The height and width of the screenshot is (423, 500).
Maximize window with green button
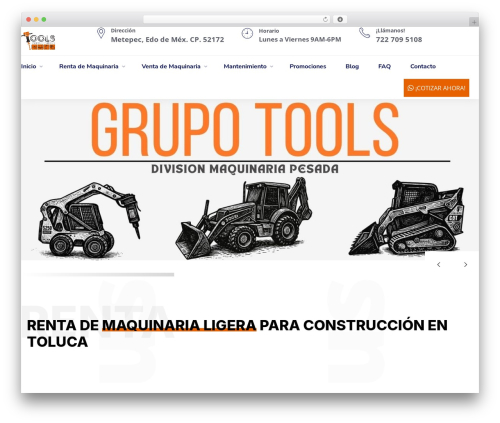[44, 19]
